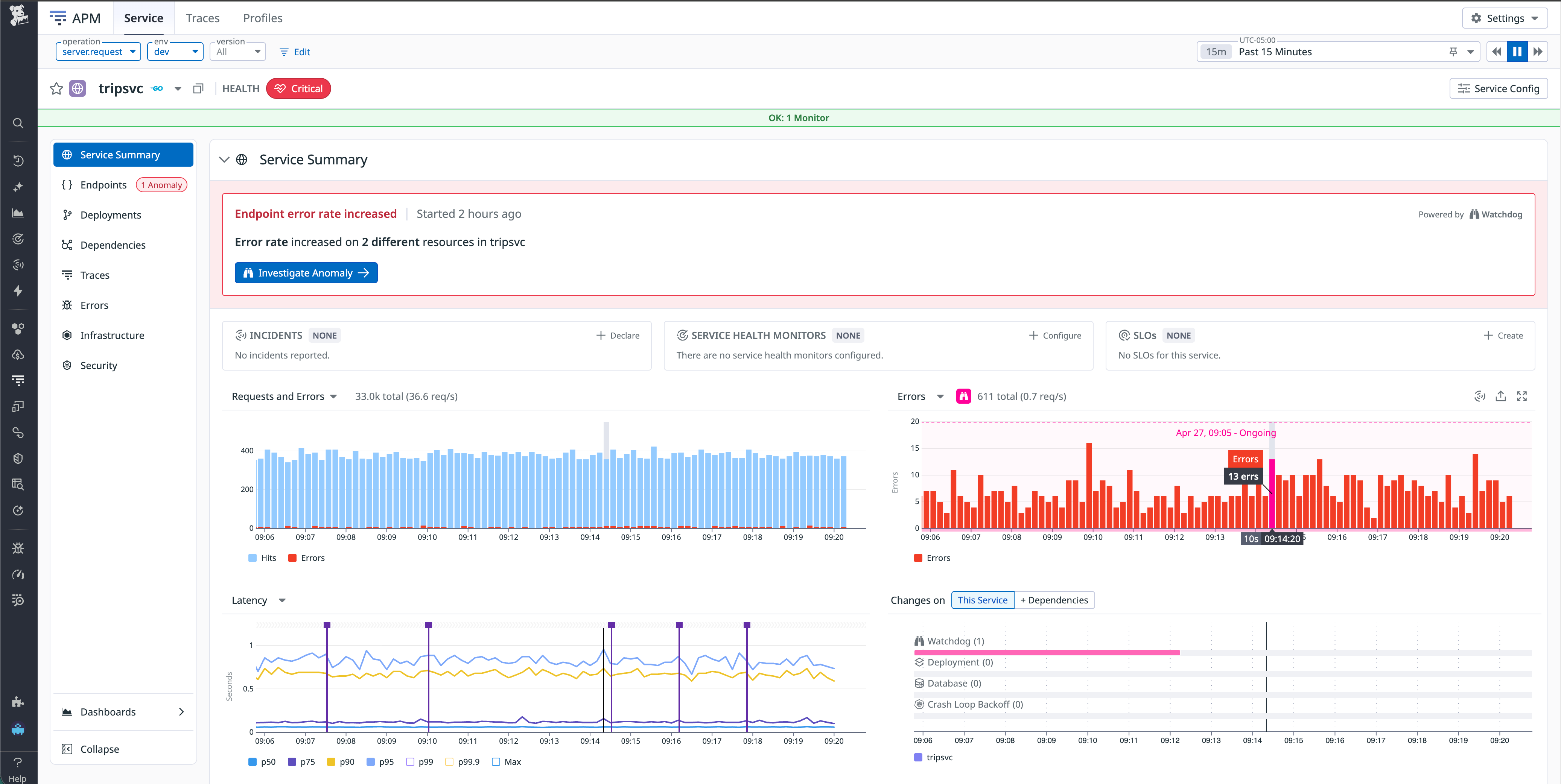Viewport: 1561px width, 784px height.
Task: Open search from the left sidebar
Action: point(18,124)
